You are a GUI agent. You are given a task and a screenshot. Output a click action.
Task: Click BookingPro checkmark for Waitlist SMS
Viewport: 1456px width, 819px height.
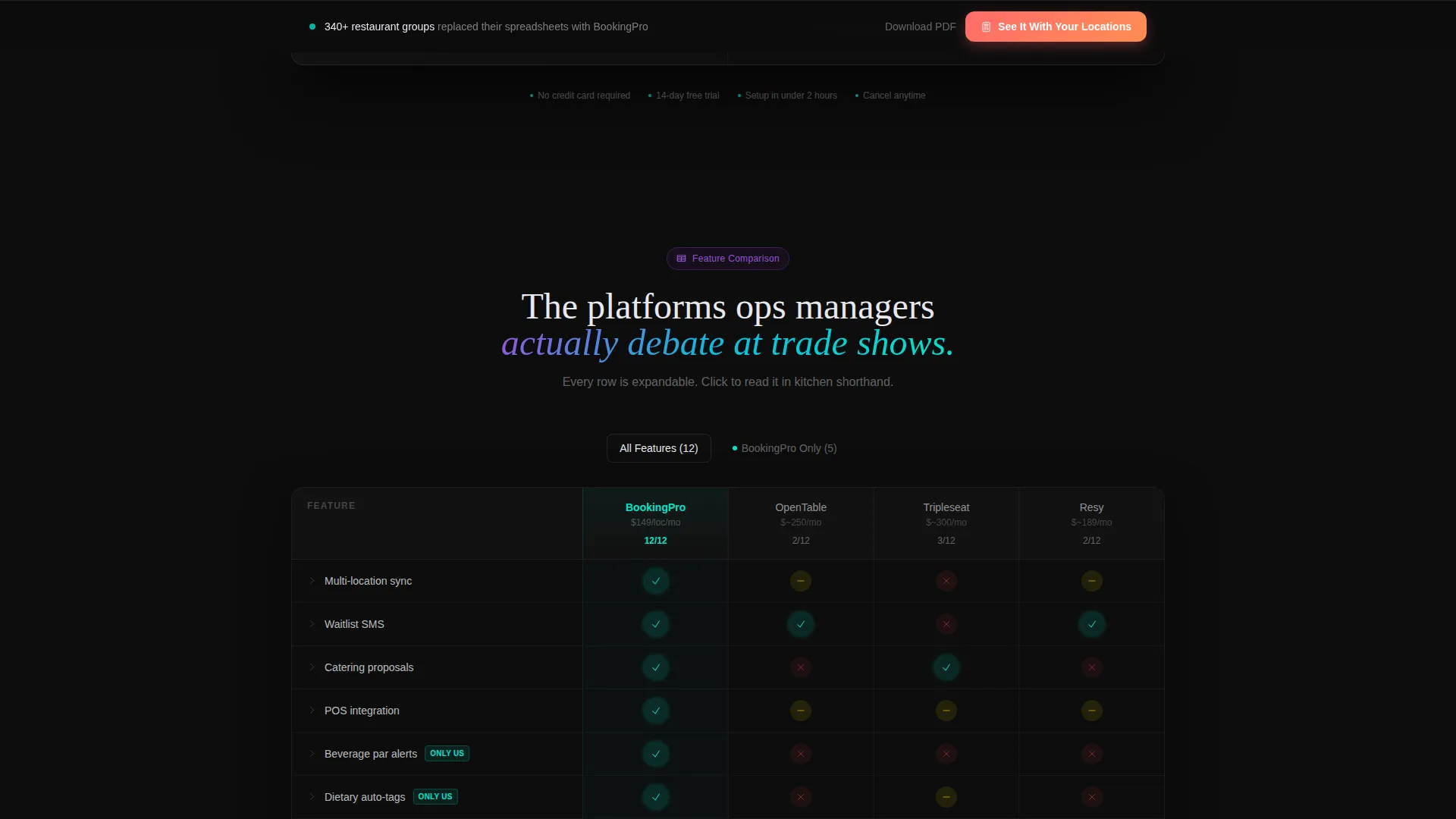point(656,624)
